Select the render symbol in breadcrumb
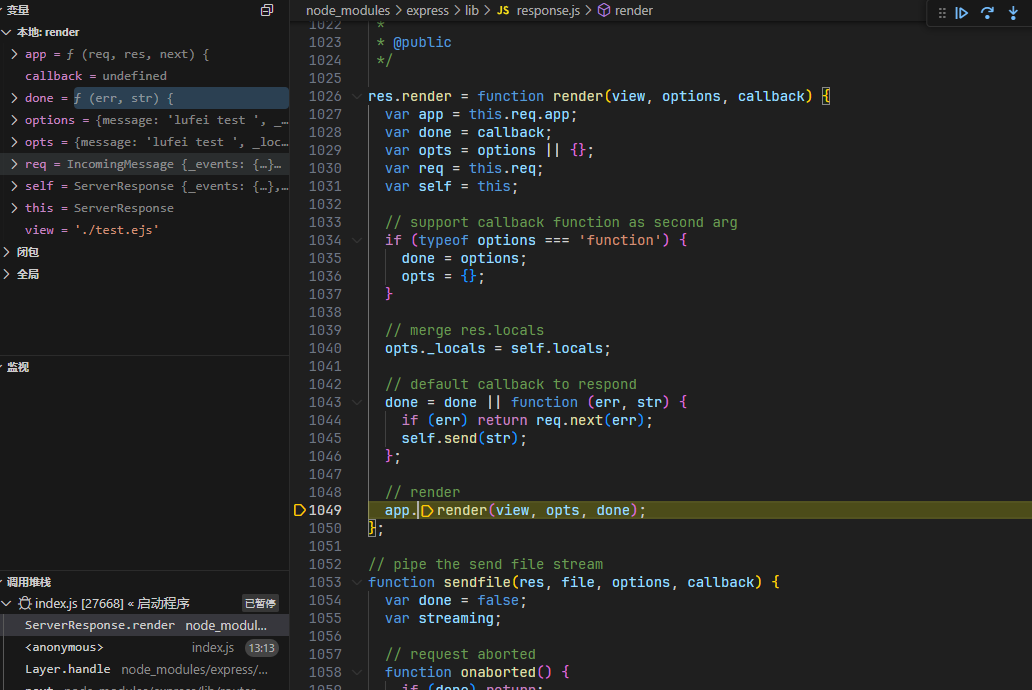The height and width of the screenshot is (690, 1032). tap(634, 10)
